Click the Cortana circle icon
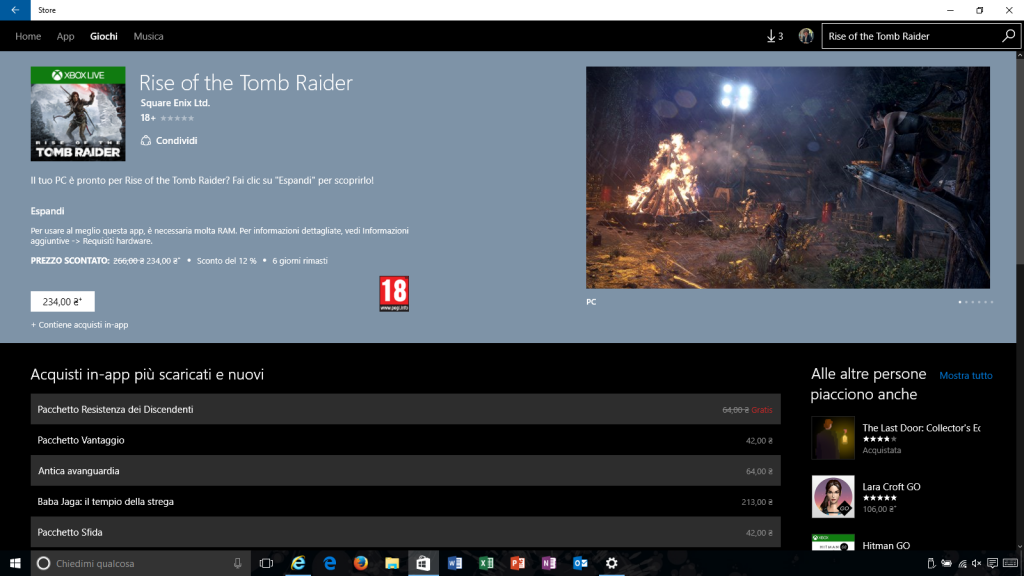The image size is (1024, 576). pyautogui.click(x=43, y=563)
